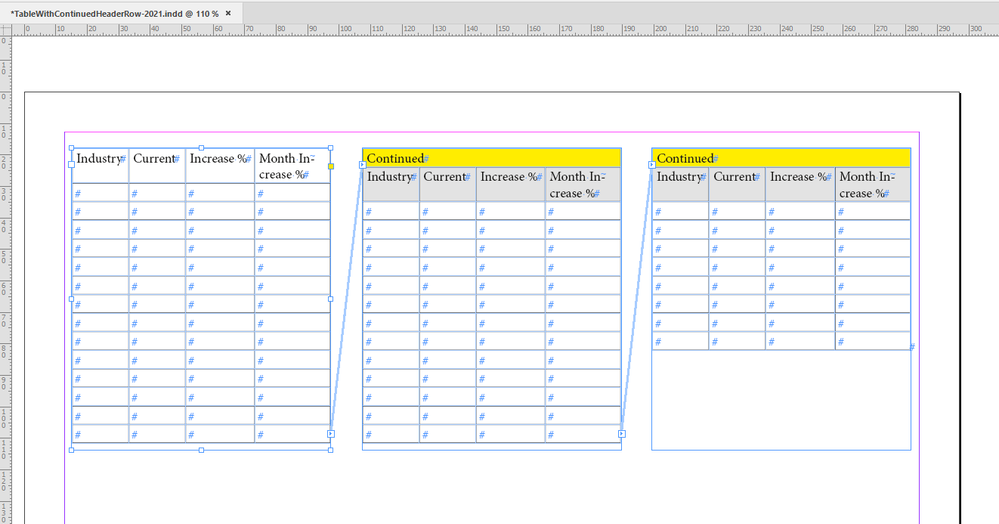Click the Month Increase % cell in third table

873,184
